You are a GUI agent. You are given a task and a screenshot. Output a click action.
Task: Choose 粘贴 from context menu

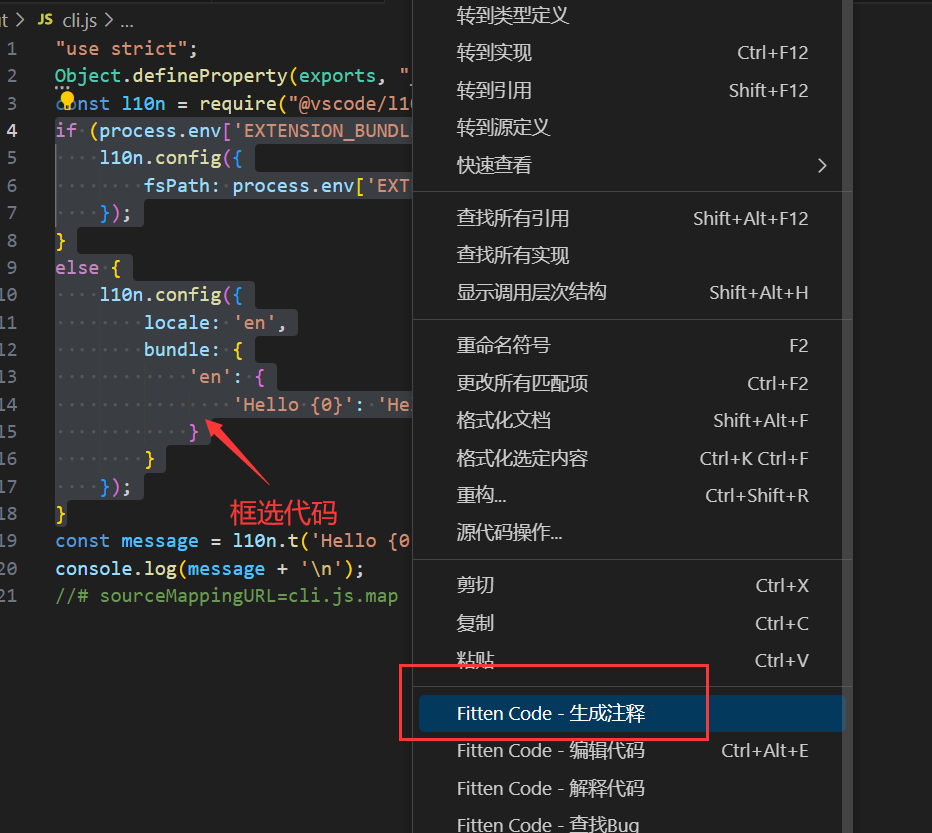point(632,660)
